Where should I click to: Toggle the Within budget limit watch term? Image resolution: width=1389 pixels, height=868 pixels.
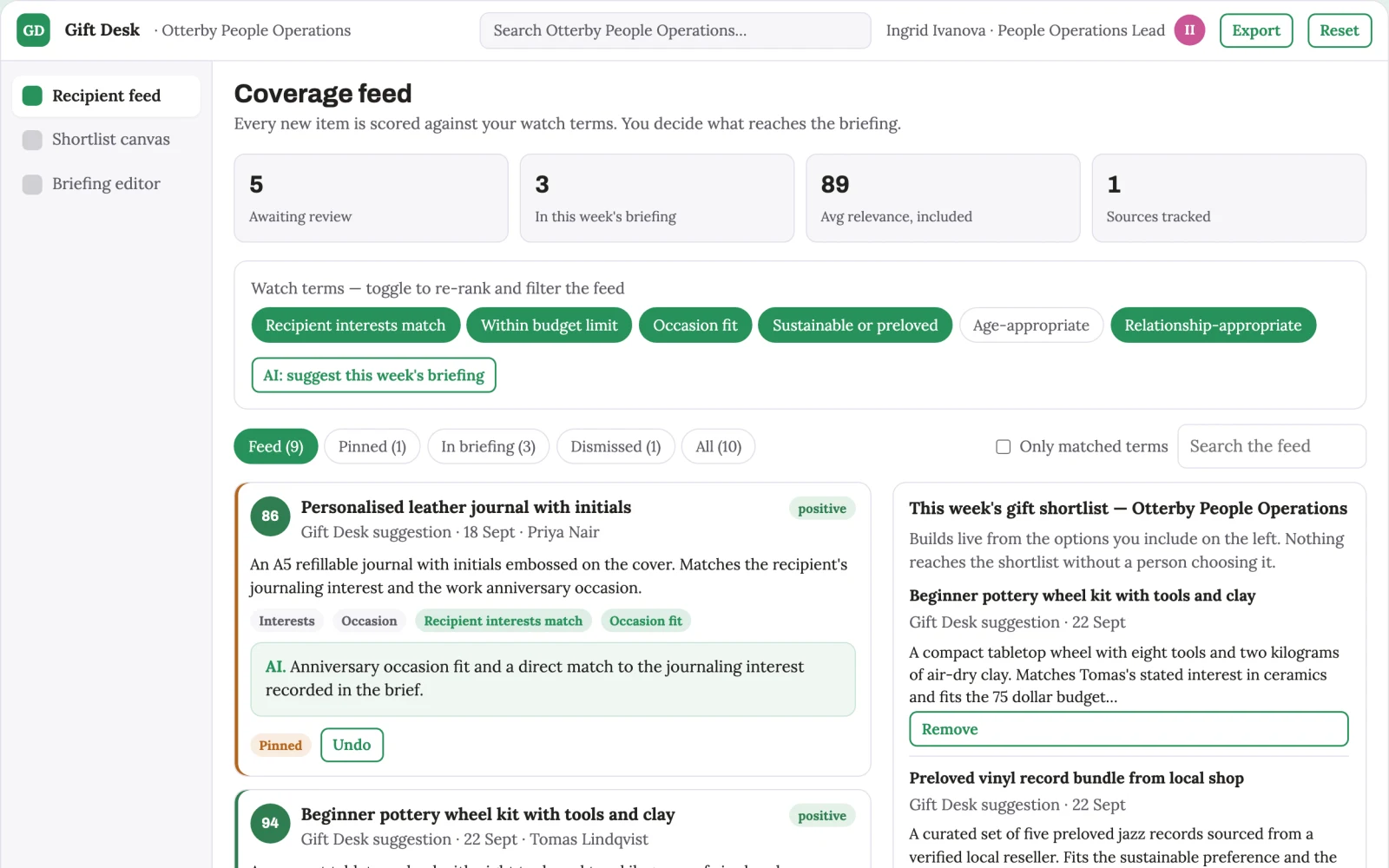[550, 325]
